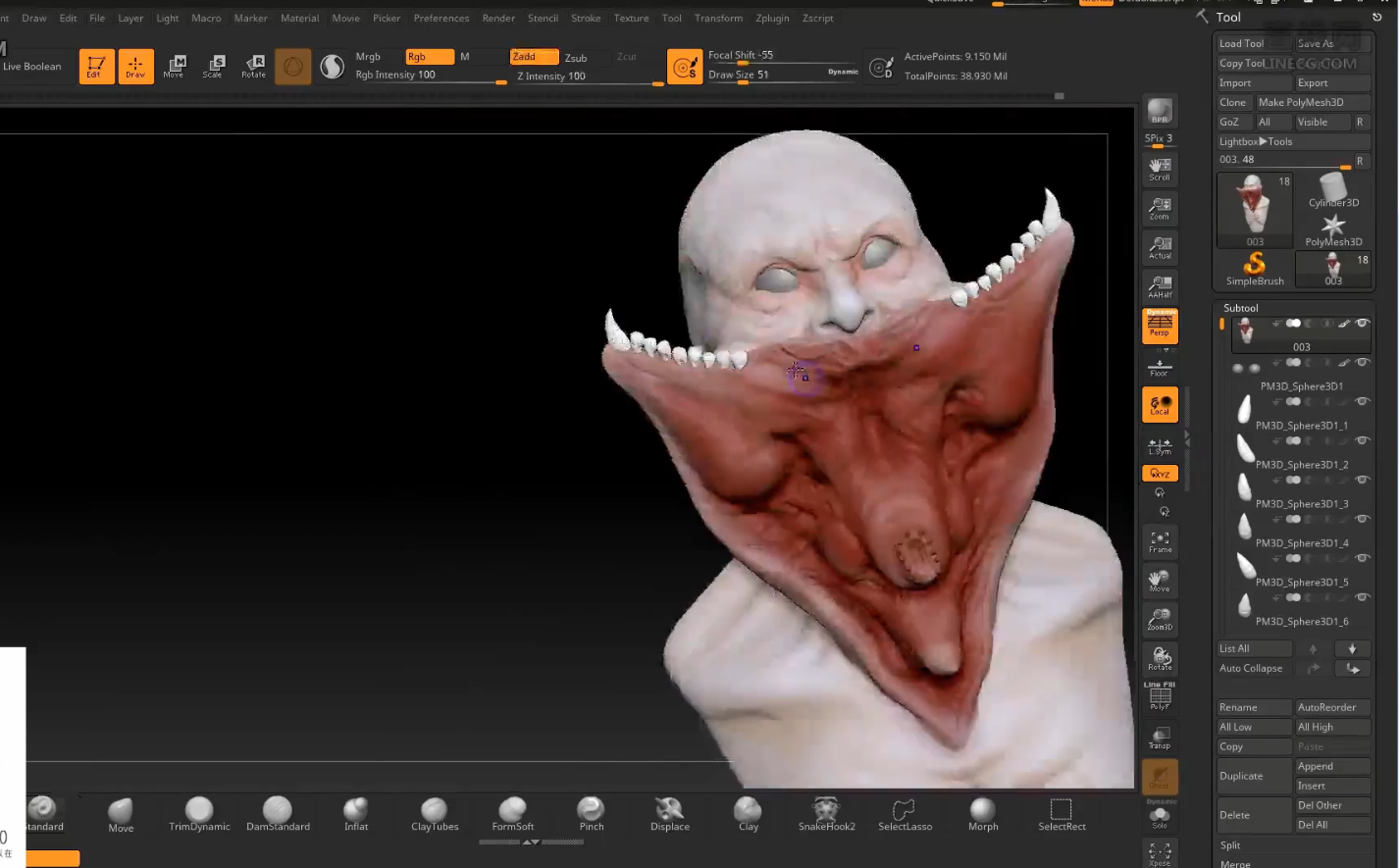
Task: Click the Duplicate subtool button
Action: point(1254,776)
